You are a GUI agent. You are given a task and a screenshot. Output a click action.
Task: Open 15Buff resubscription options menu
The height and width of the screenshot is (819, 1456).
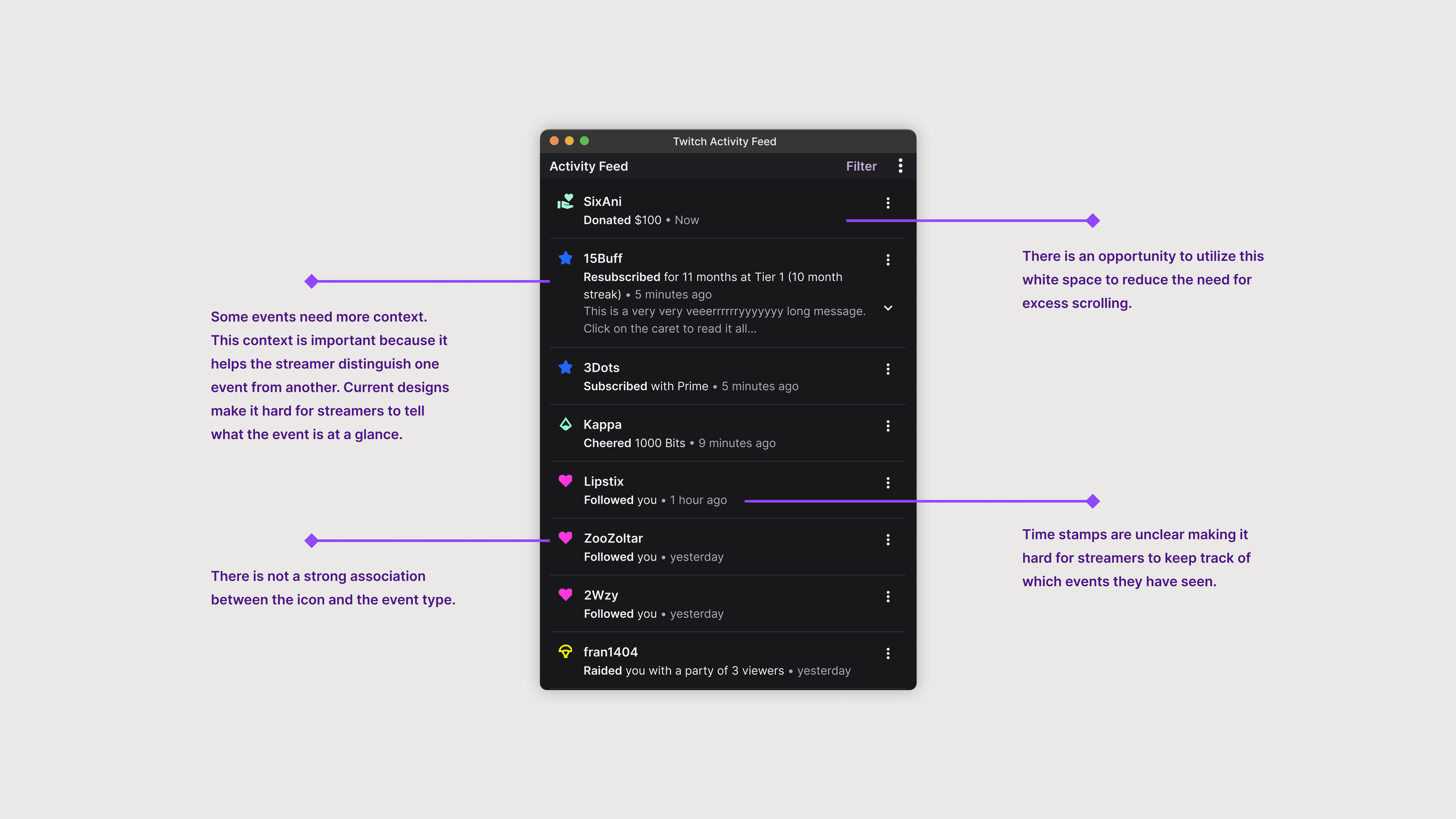coord(888,260)
